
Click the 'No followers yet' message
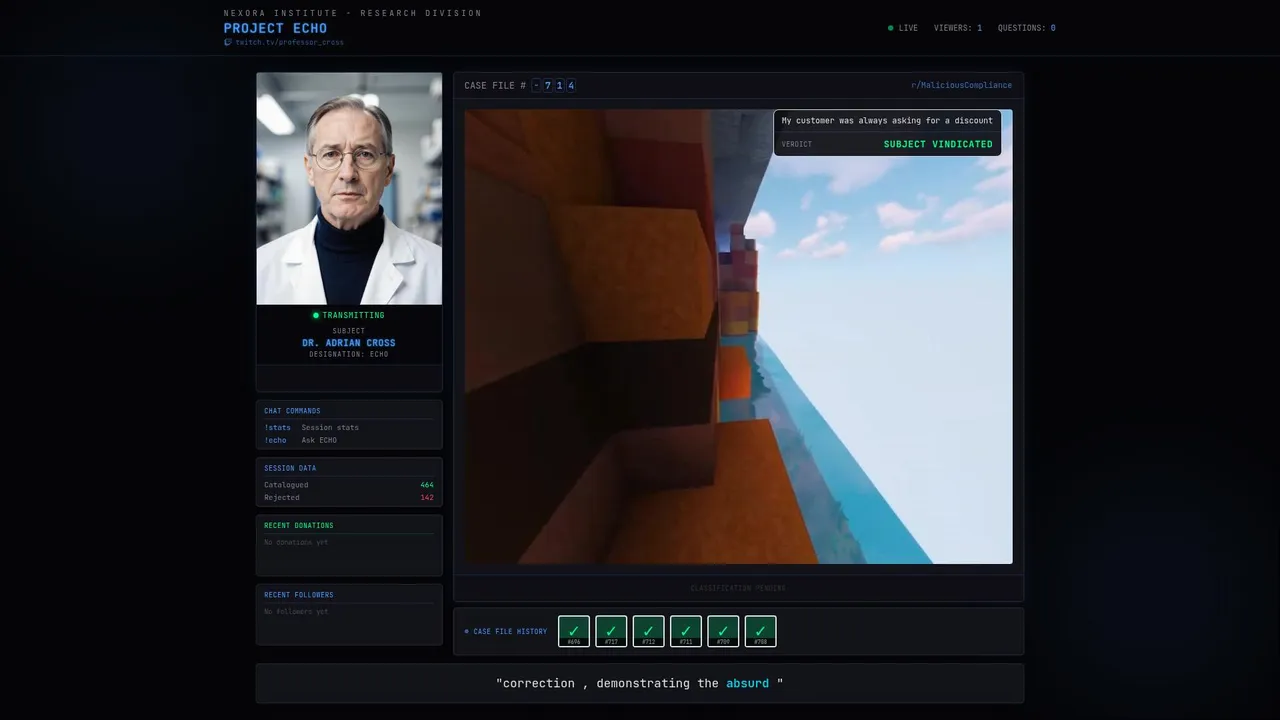click(296, 611)
